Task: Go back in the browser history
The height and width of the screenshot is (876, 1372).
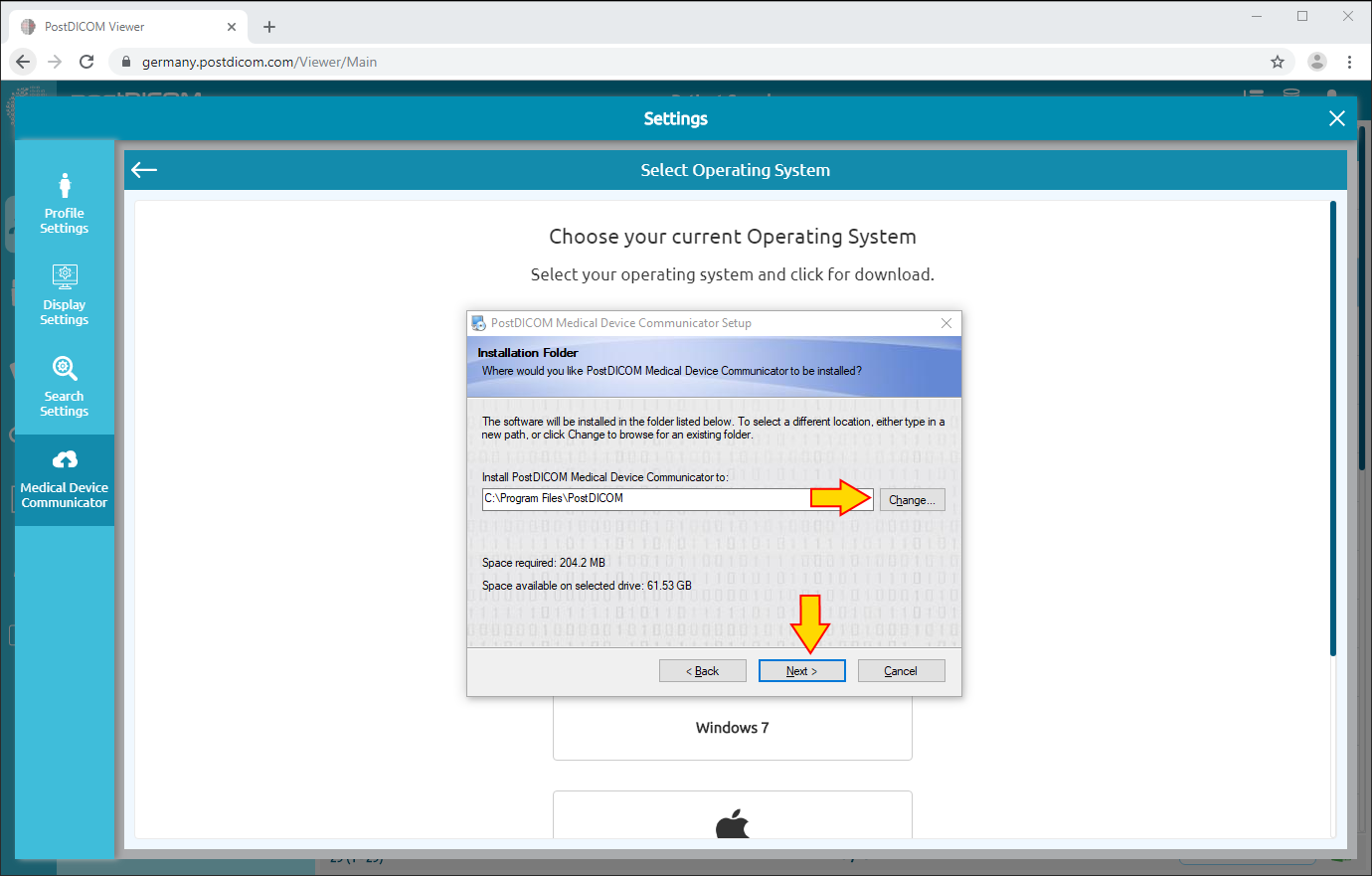Action: coord(23,62)
